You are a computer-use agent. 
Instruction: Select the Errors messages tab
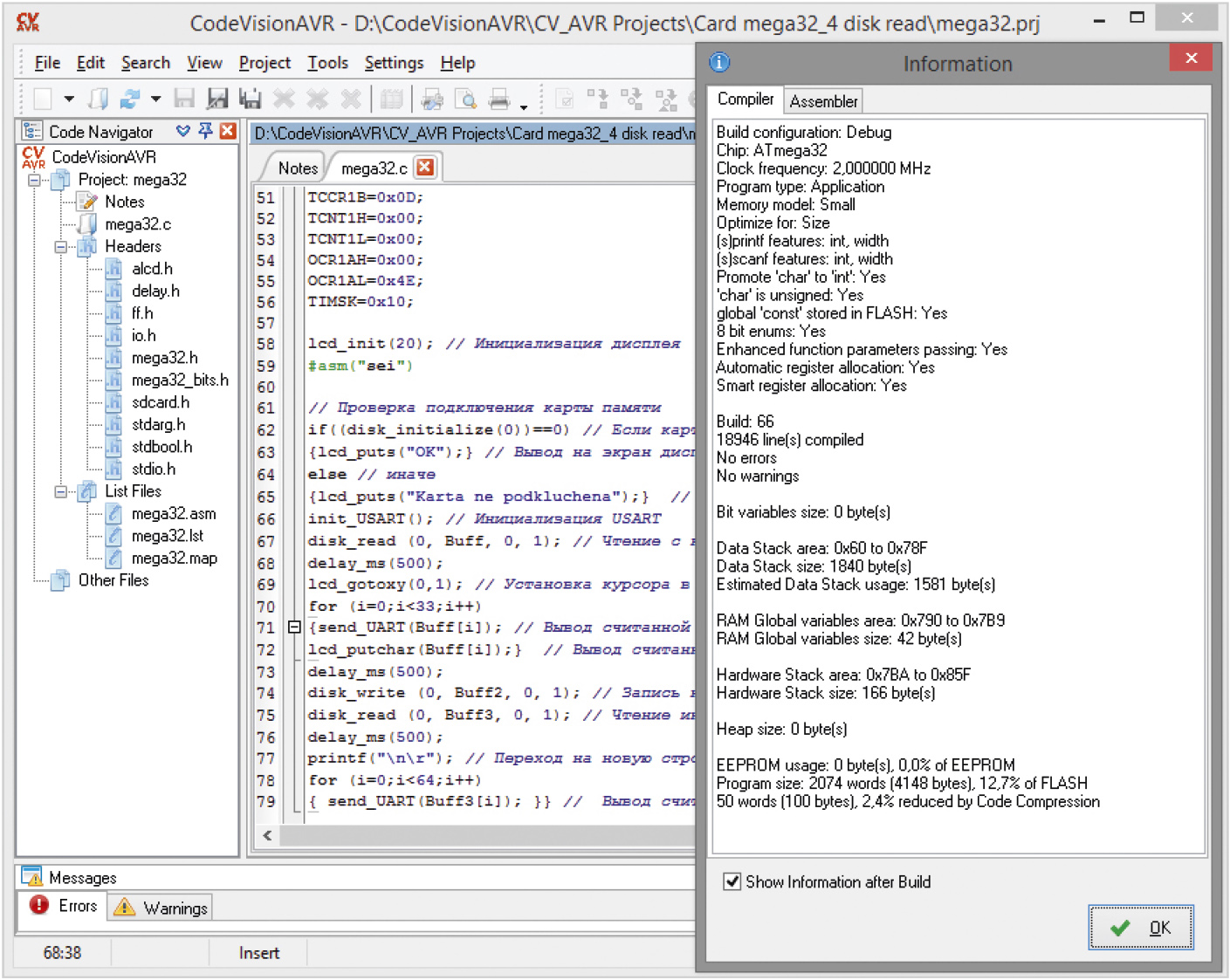[64, 906]
